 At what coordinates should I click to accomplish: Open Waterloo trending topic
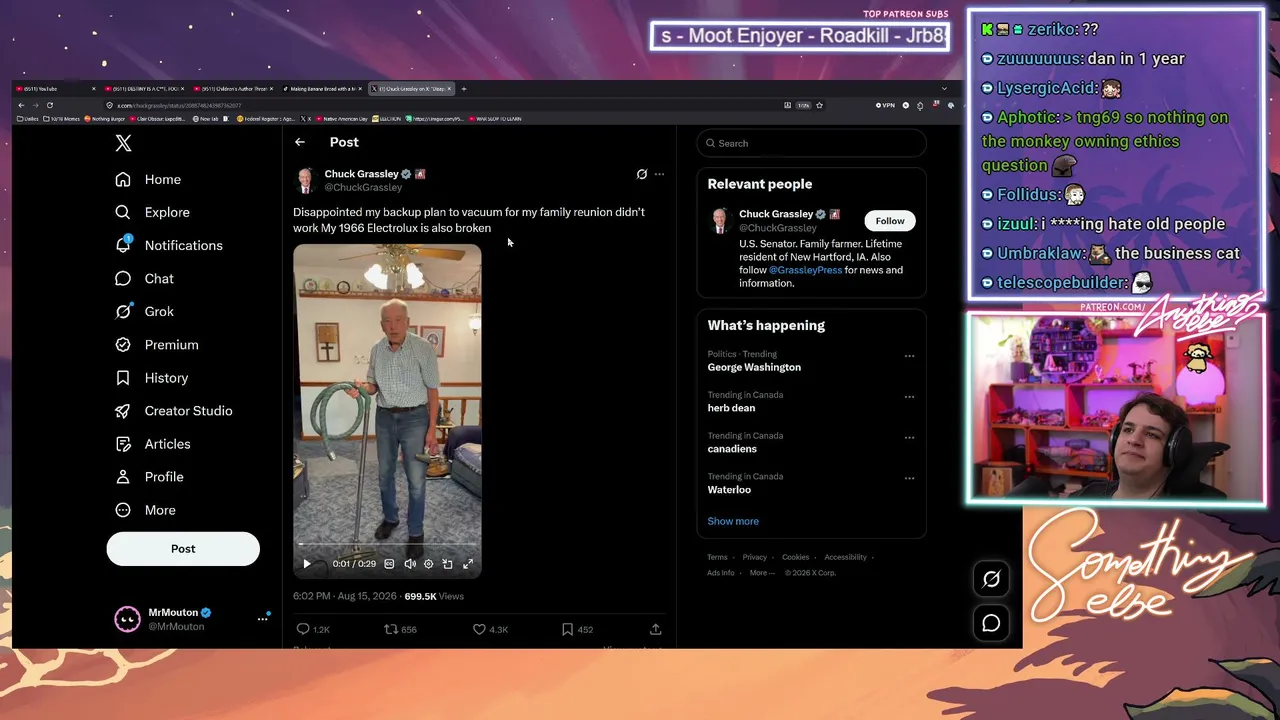(729, 490)
